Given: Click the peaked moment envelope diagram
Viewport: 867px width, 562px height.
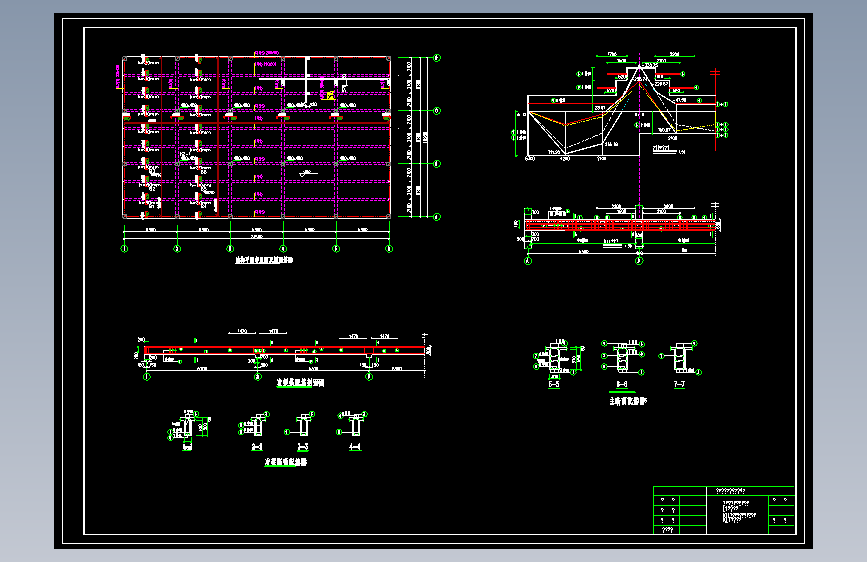Looking at the screenshot, I should pyautogui.click(x=622, y=107).
